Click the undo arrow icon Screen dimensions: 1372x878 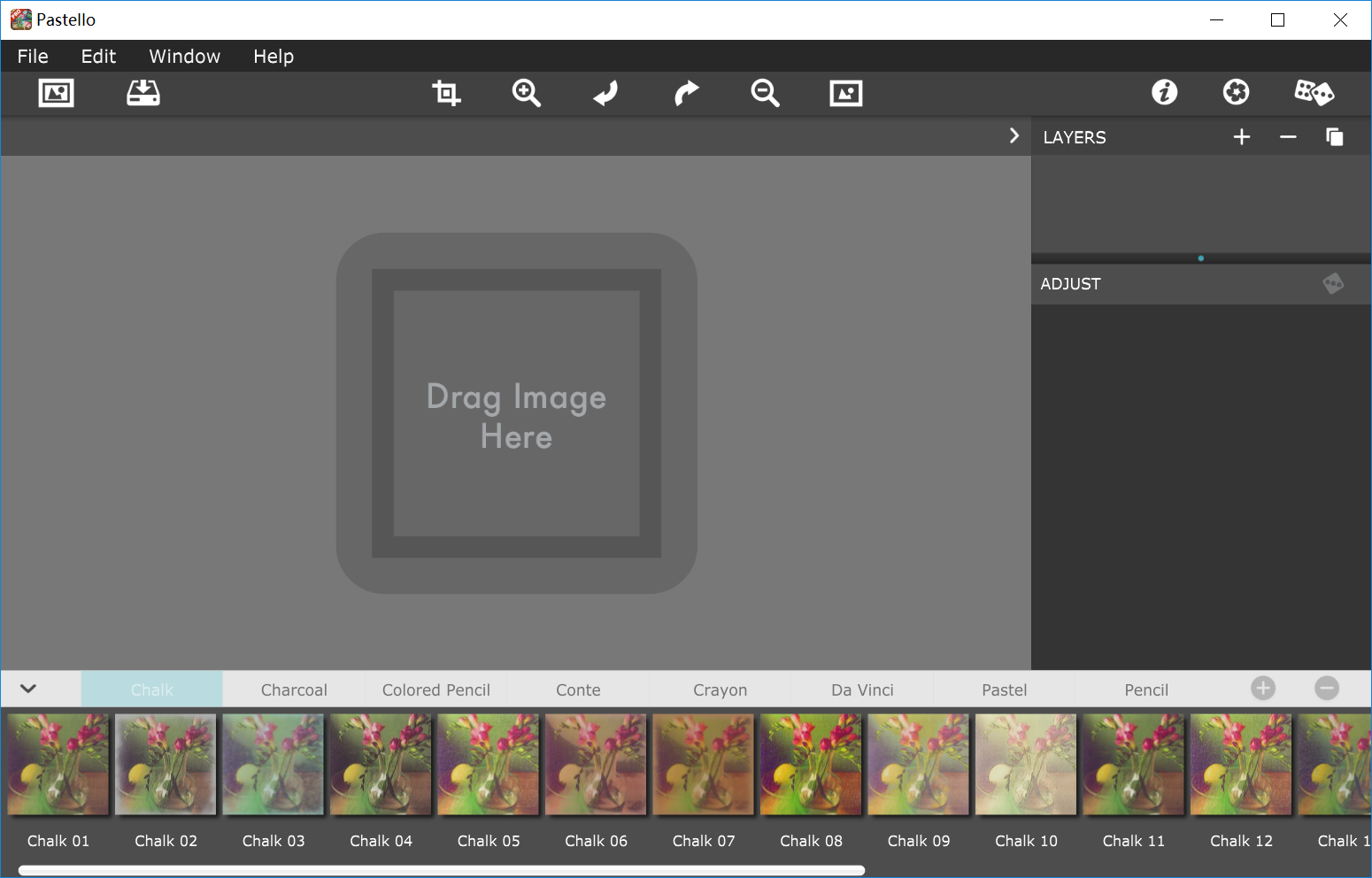tap(606, 93)
